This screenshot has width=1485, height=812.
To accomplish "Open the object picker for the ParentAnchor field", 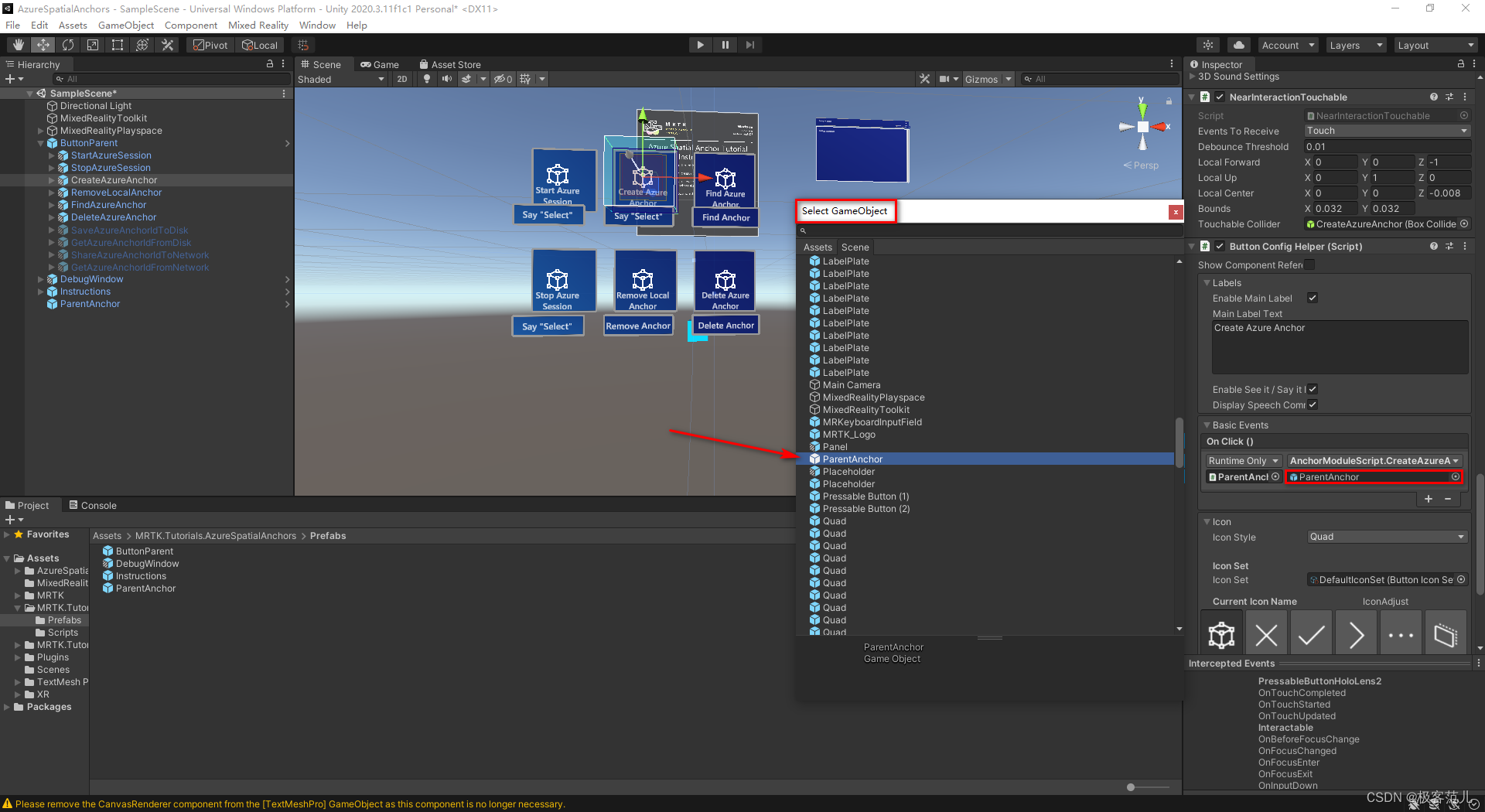I will [1456, 477].
